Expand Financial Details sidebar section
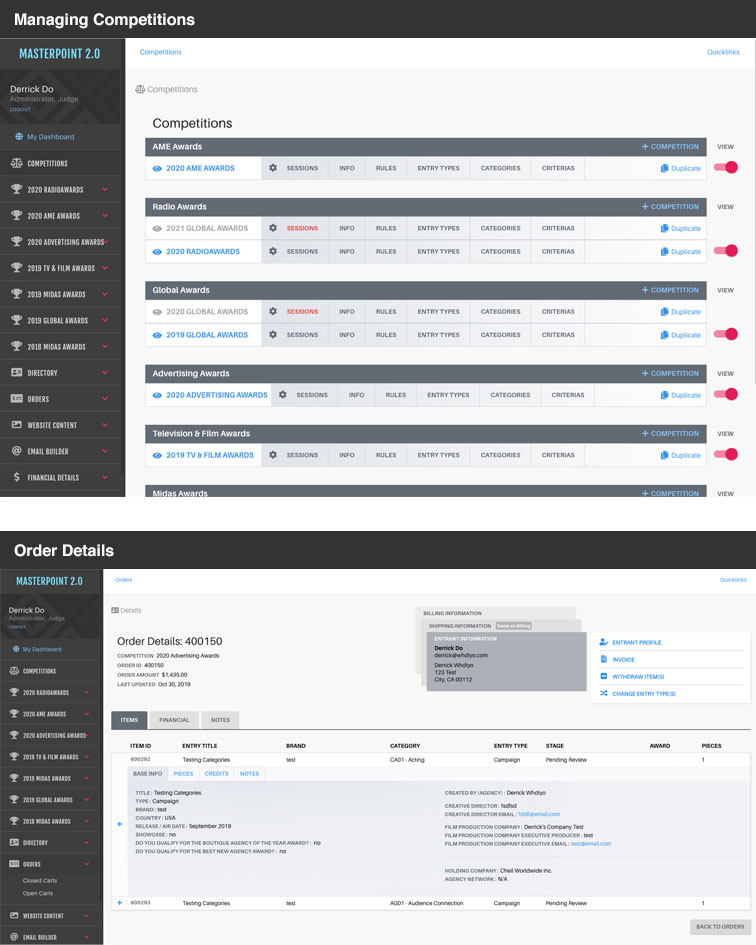Viewport: 756px width, 945px height. 105,478
